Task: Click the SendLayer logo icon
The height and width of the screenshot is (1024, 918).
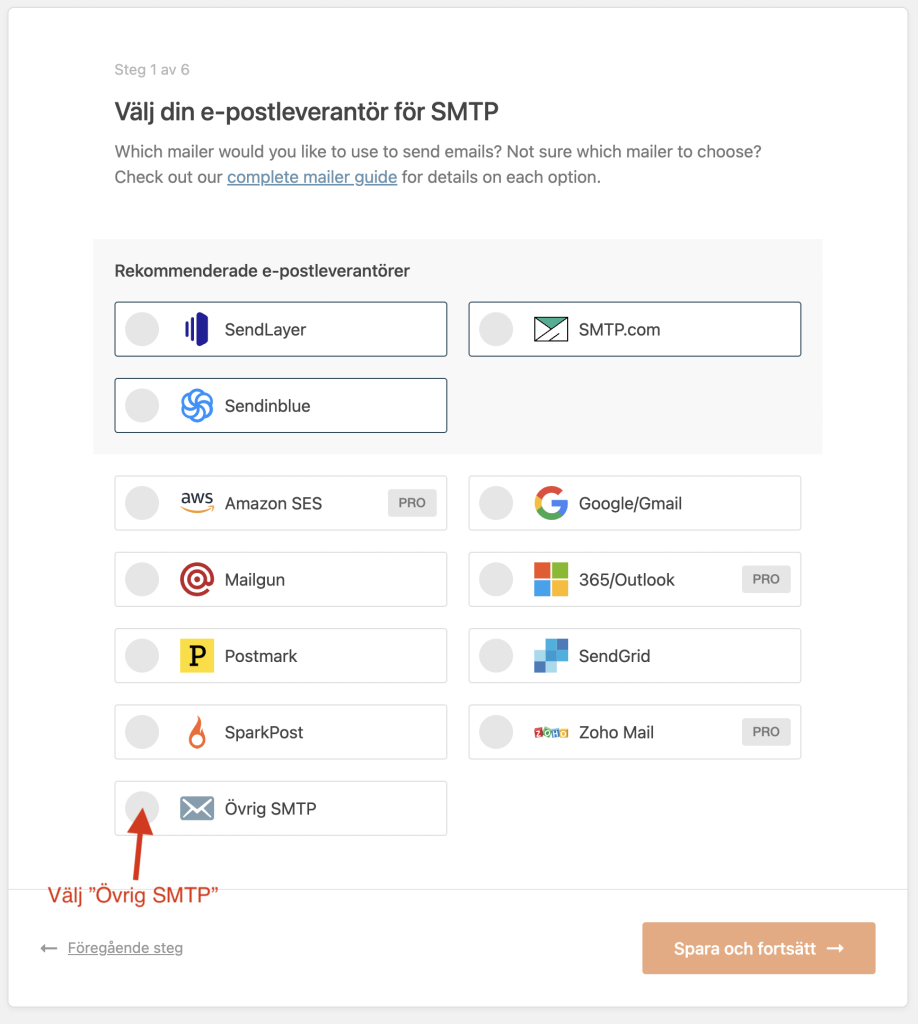Action: (x=197, y=329)
